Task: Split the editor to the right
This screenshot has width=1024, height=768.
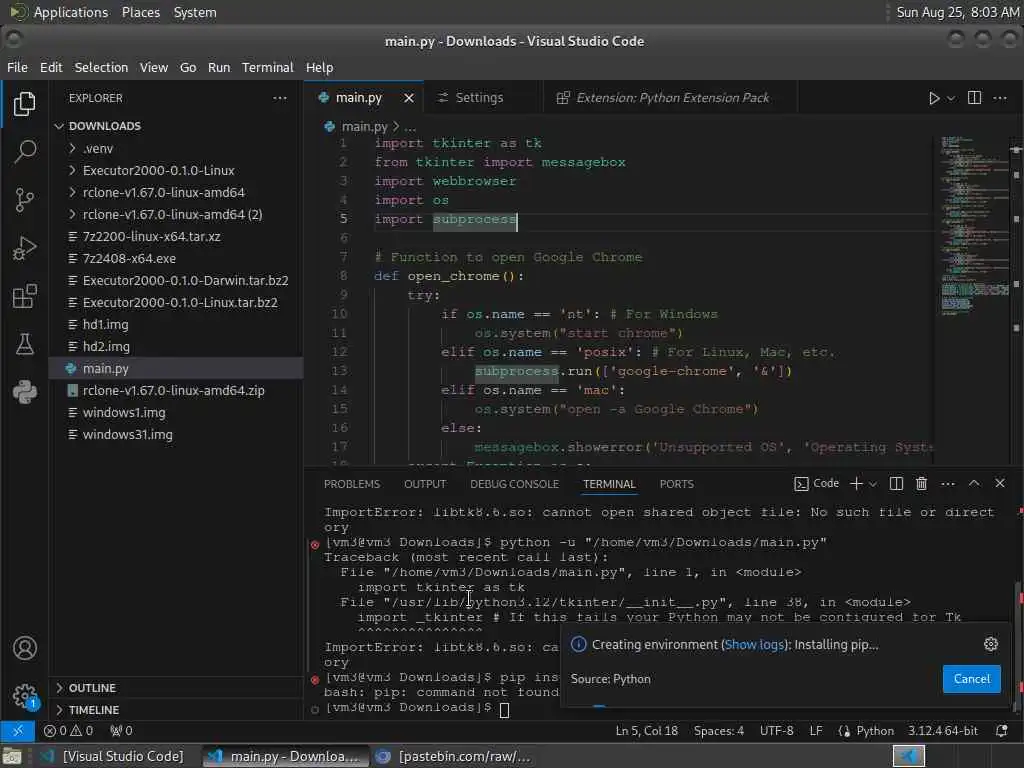Action: click(974, 98)
